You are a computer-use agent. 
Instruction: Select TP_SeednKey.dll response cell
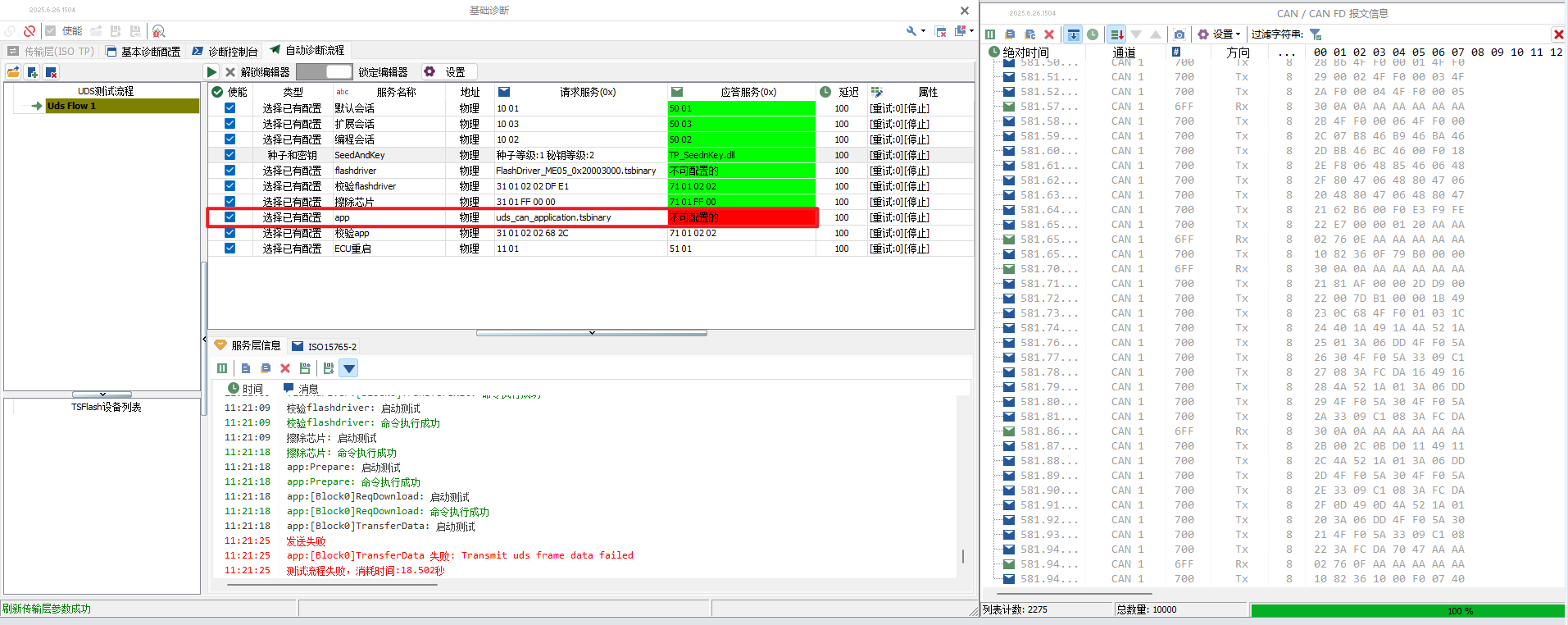[742, 155]
